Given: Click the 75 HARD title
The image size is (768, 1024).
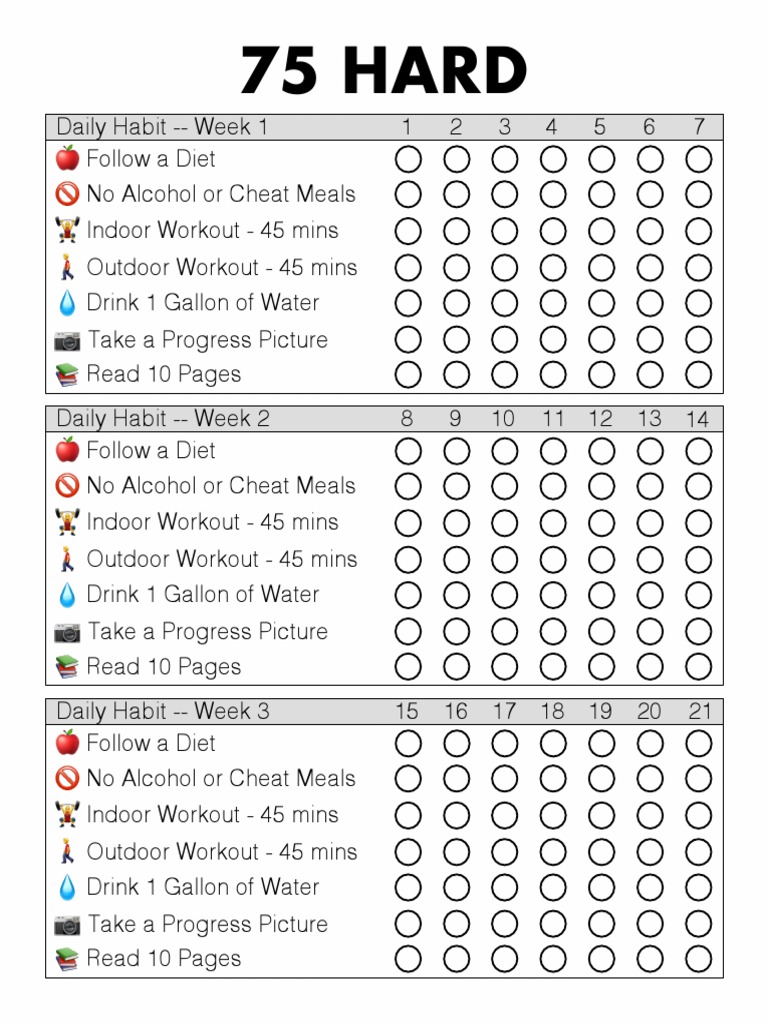Looking at the screenshot, I should pyautogui.click(x=384, y=73).
